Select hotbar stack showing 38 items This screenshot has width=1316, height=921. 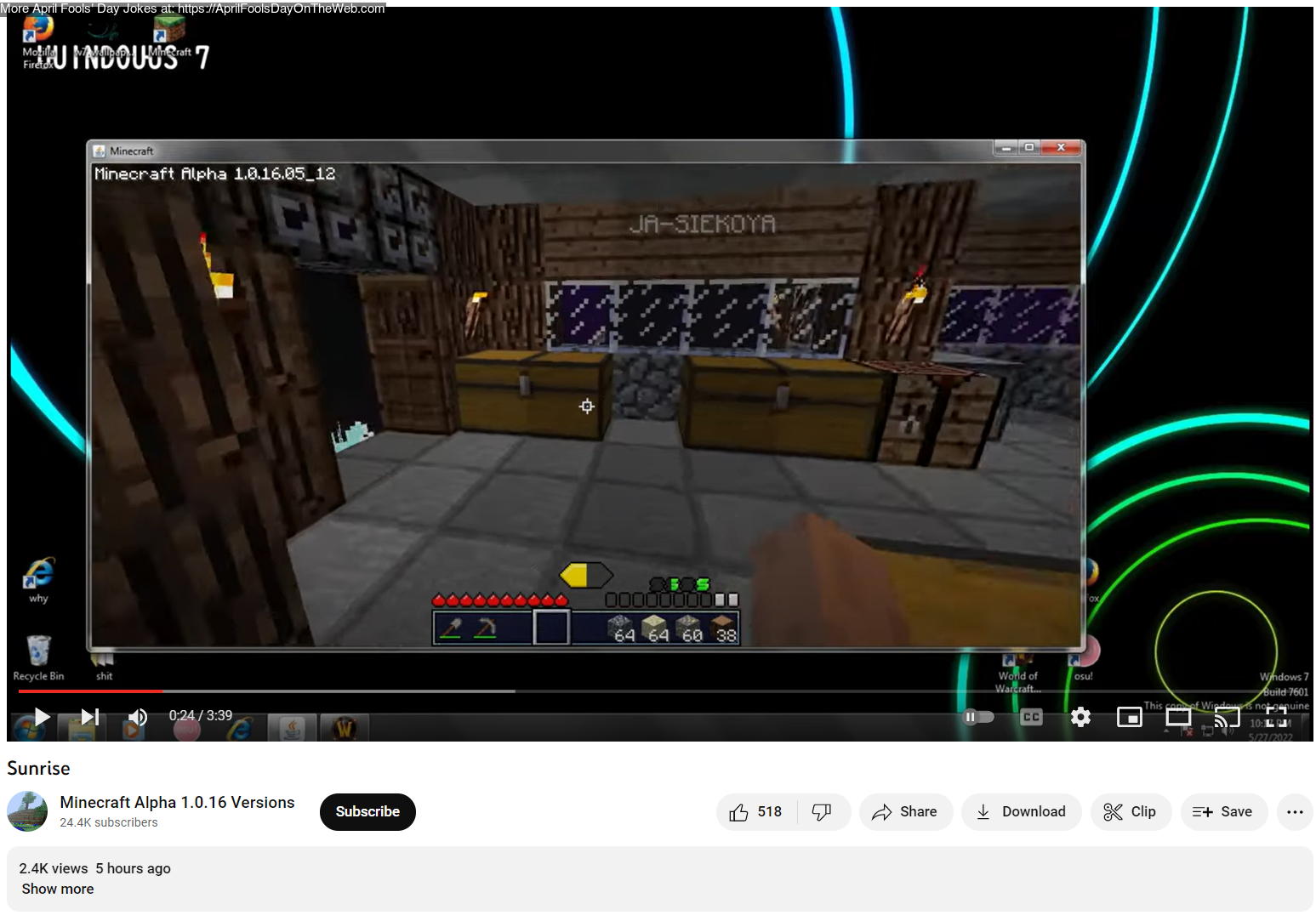[x=724, y=629]
